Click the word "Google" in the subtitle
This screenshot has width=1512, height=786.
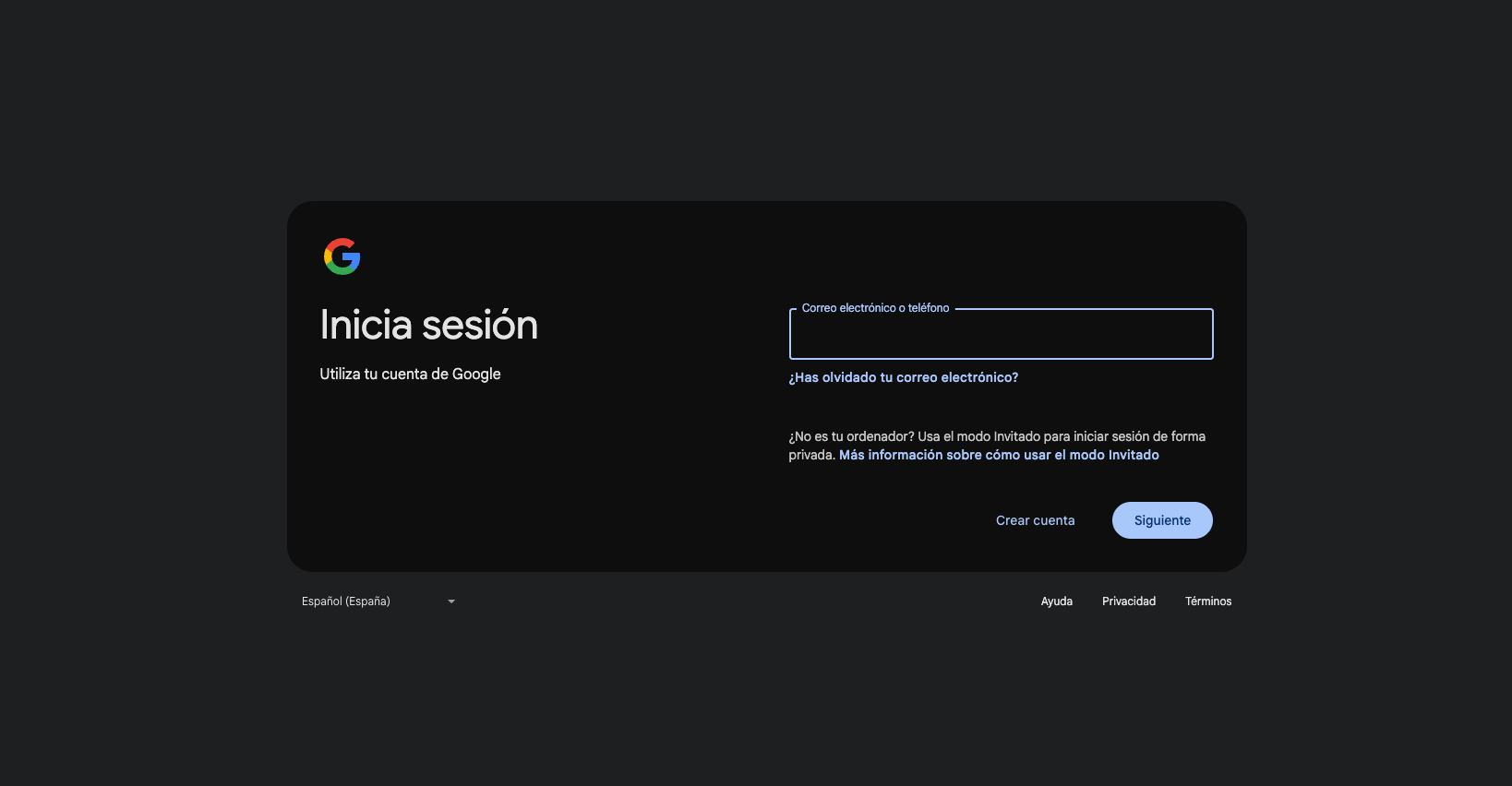(476, 374)
